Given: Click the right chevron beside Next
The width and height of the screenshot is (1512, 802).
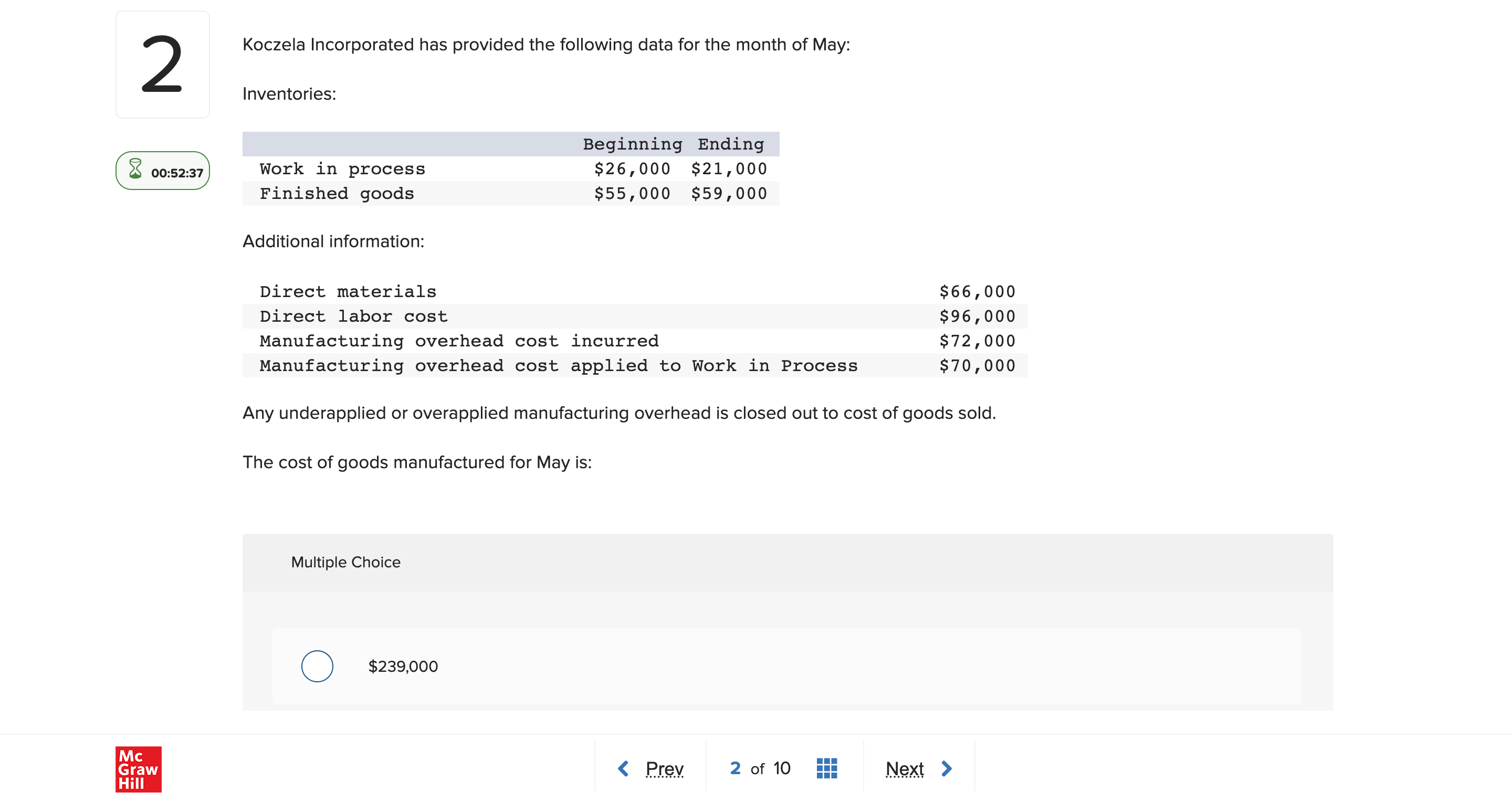Looking at the screenshot, I should click(946, 768).
